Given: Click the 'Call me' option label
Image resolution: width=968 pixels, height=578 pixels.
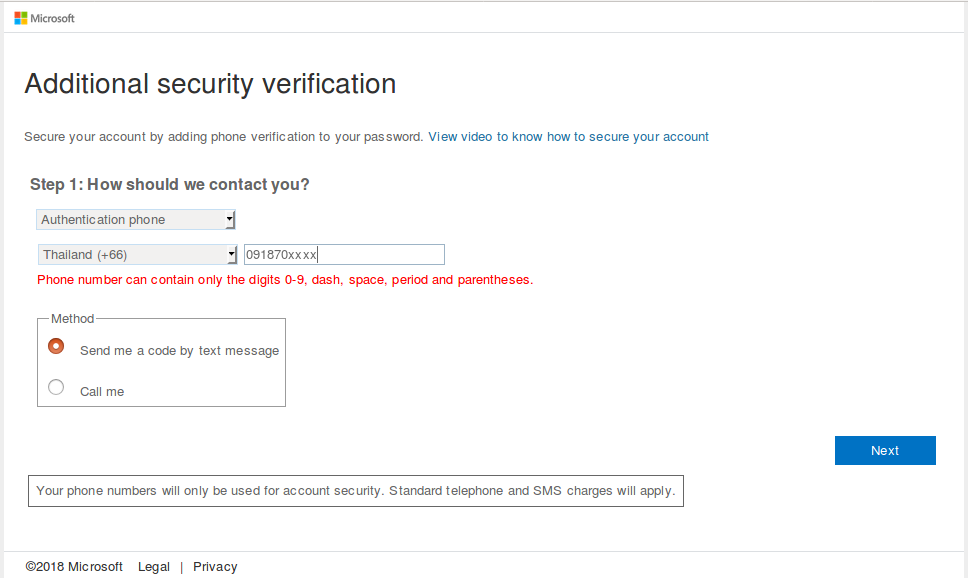Looking at the screenshot, I should tap(102, 392).
